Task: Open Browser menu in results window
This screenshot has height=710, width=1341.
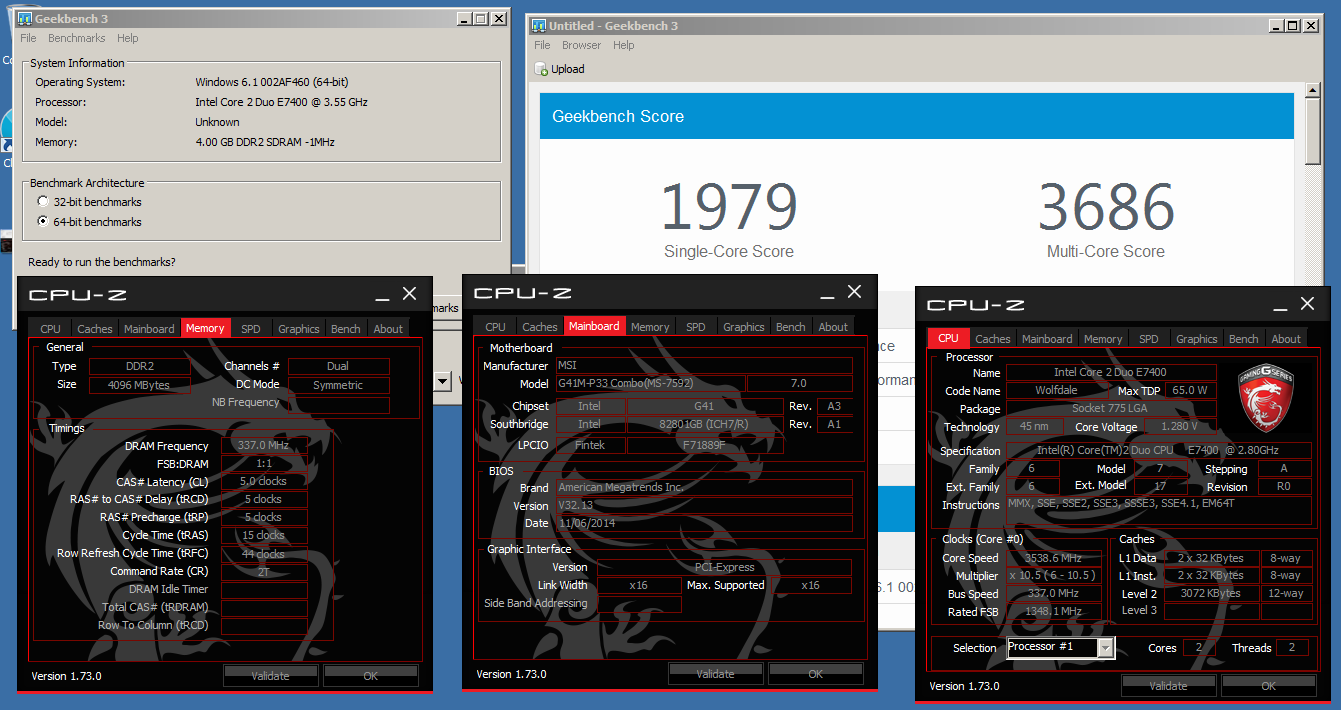Action: 581,45
